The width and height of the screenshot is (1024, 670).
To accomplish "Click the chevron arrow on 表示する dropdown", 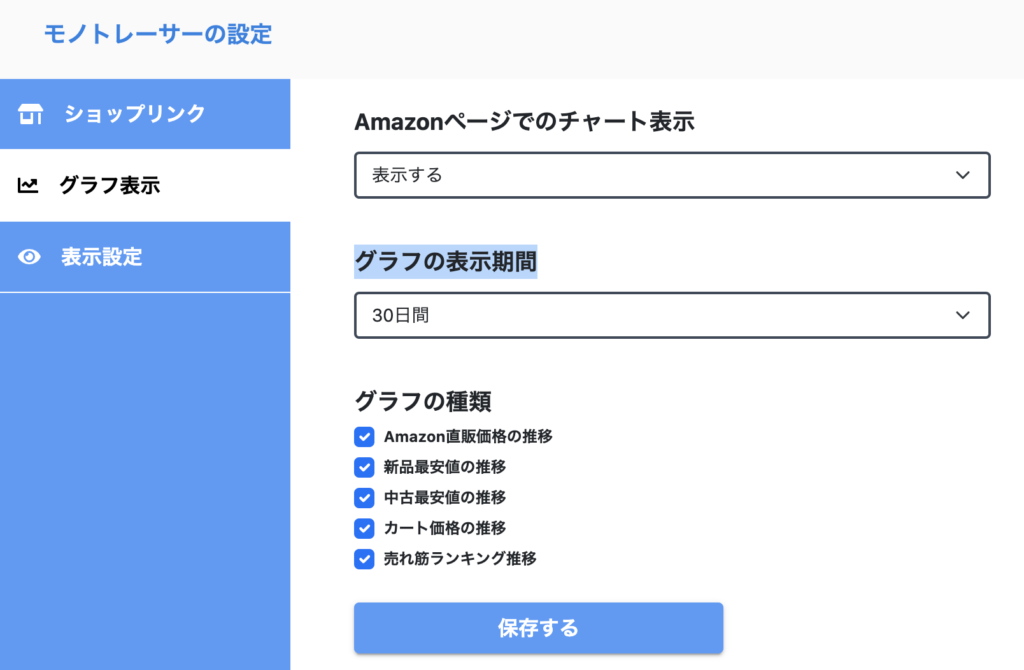I will (x=963, y=175).
